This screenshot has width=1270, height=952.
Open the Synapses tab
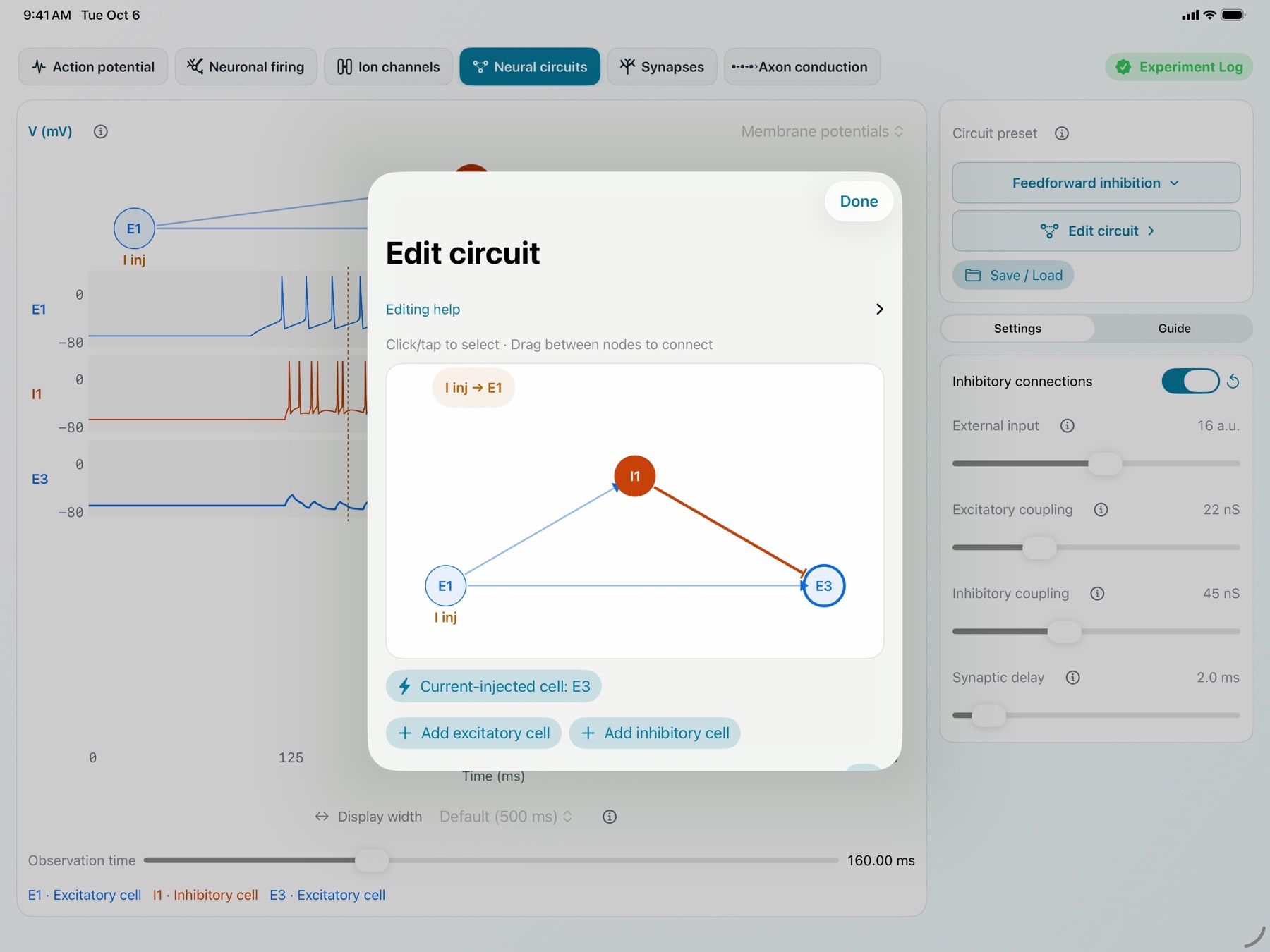[x=662, y=67]
